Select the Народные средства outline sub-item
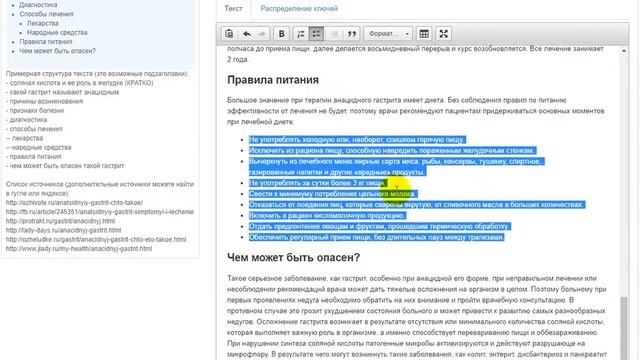The image size is (640, 360). [57, 32]
